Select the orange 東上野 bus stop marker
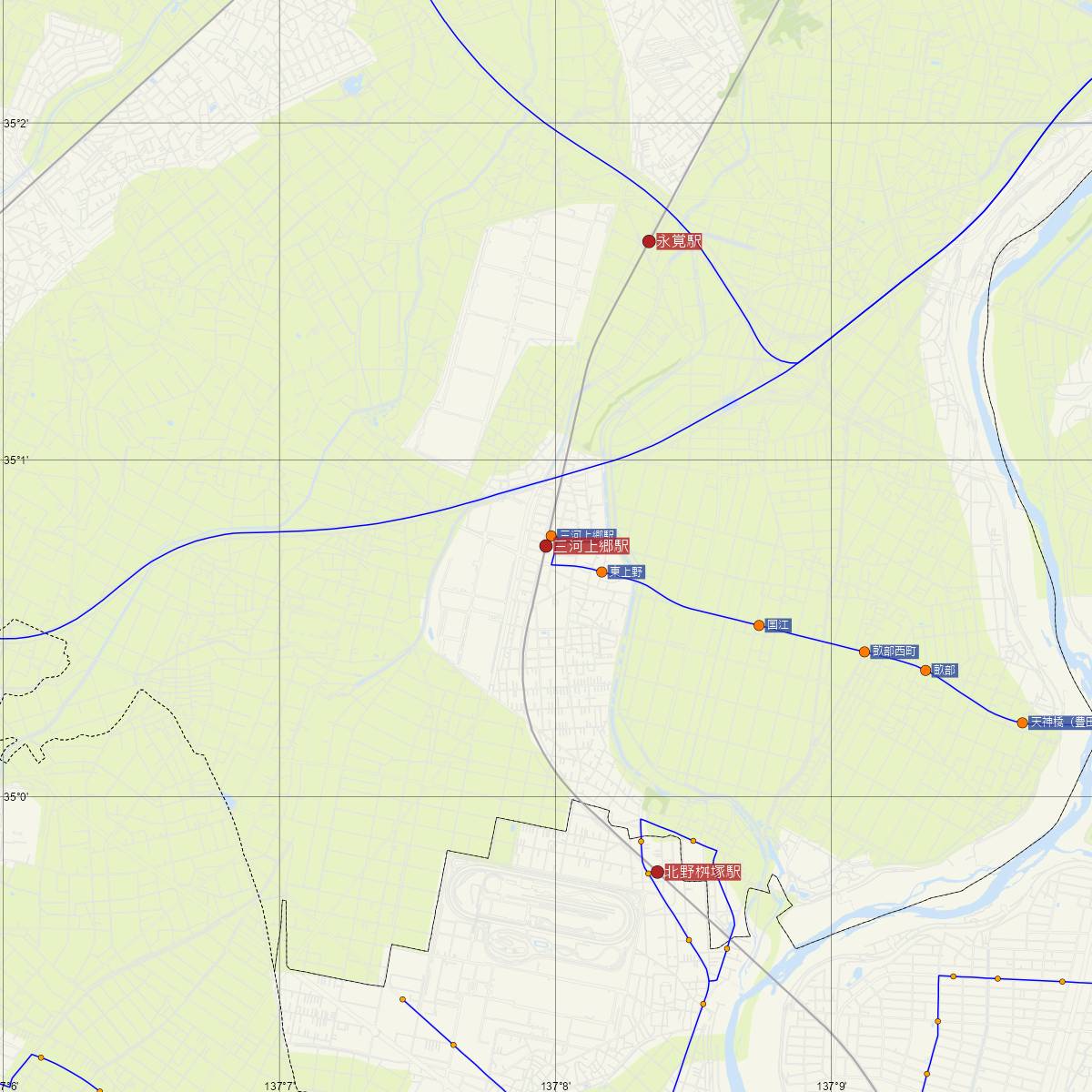 (602, 571)
